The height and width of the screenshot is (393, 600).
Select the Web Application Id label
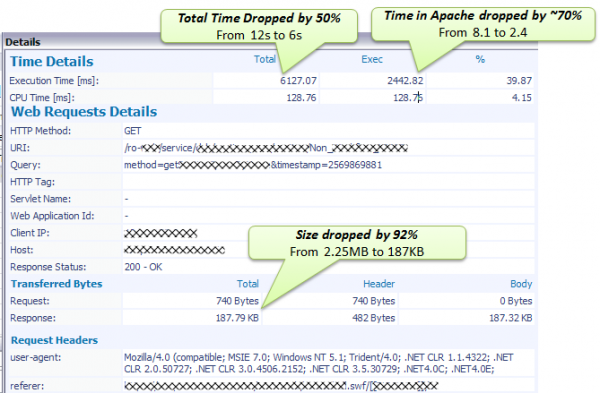click(x=52, y=216)
